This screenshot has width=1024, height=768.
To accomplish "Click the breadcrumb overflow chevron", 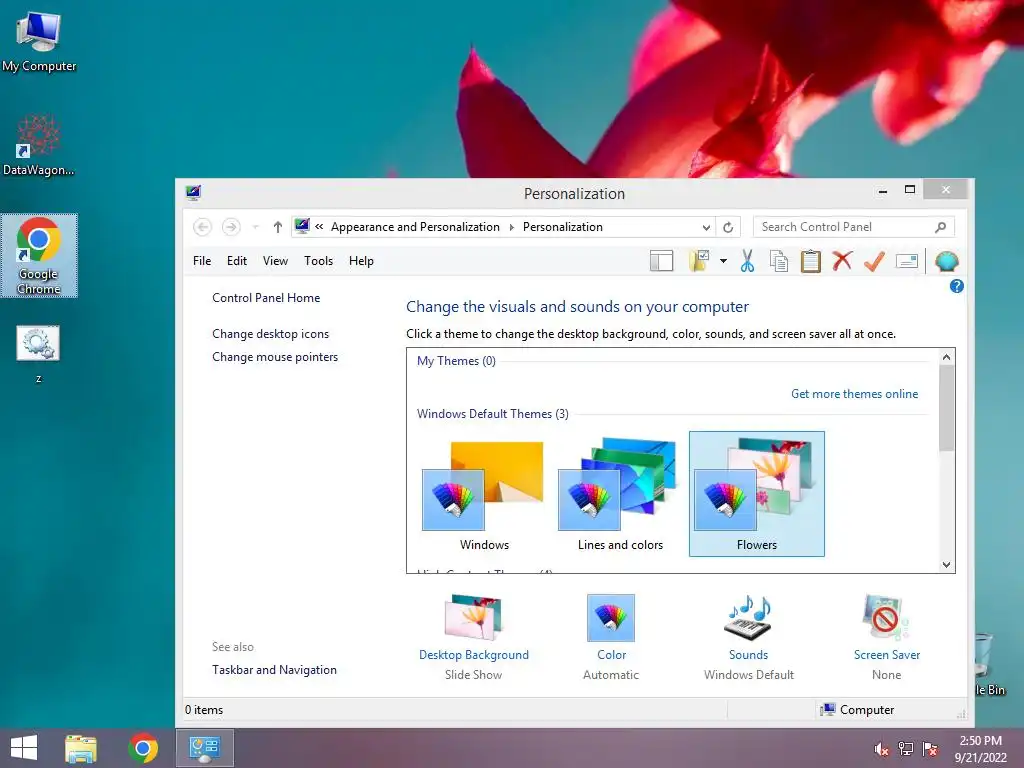I will (x=319, y=227).
